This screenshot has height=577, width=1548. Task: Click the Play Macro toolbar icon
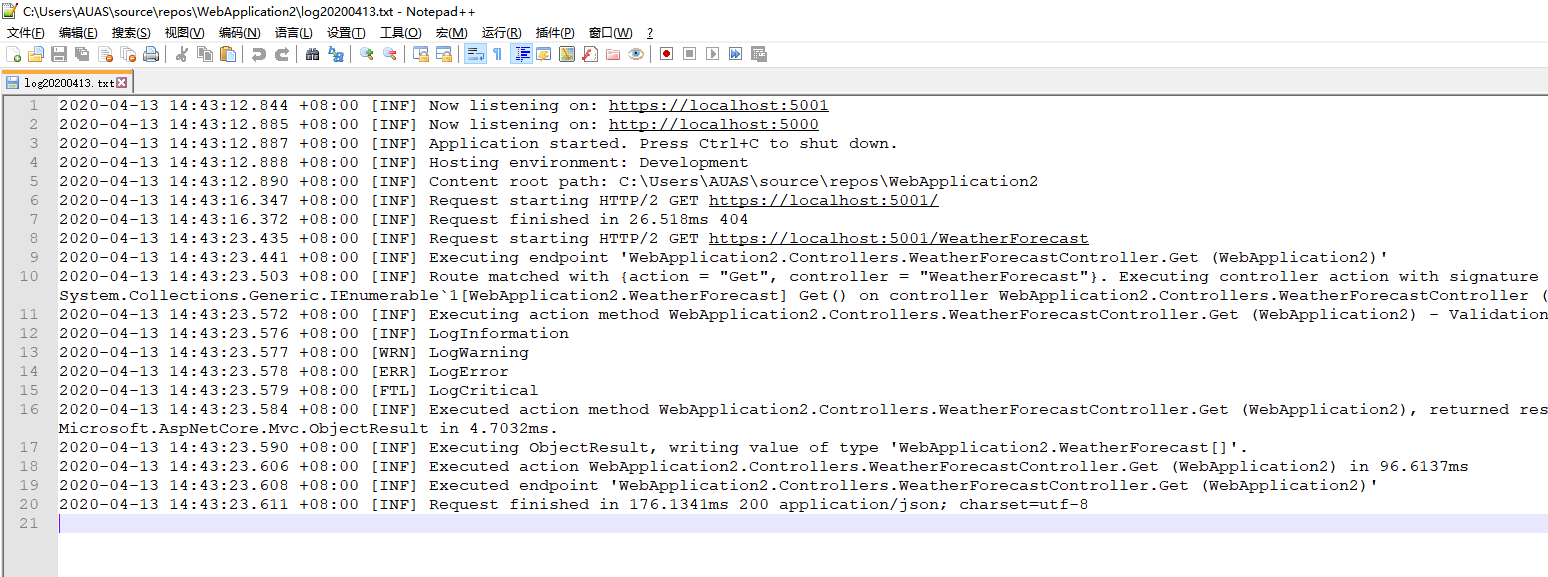pos(711,54)
